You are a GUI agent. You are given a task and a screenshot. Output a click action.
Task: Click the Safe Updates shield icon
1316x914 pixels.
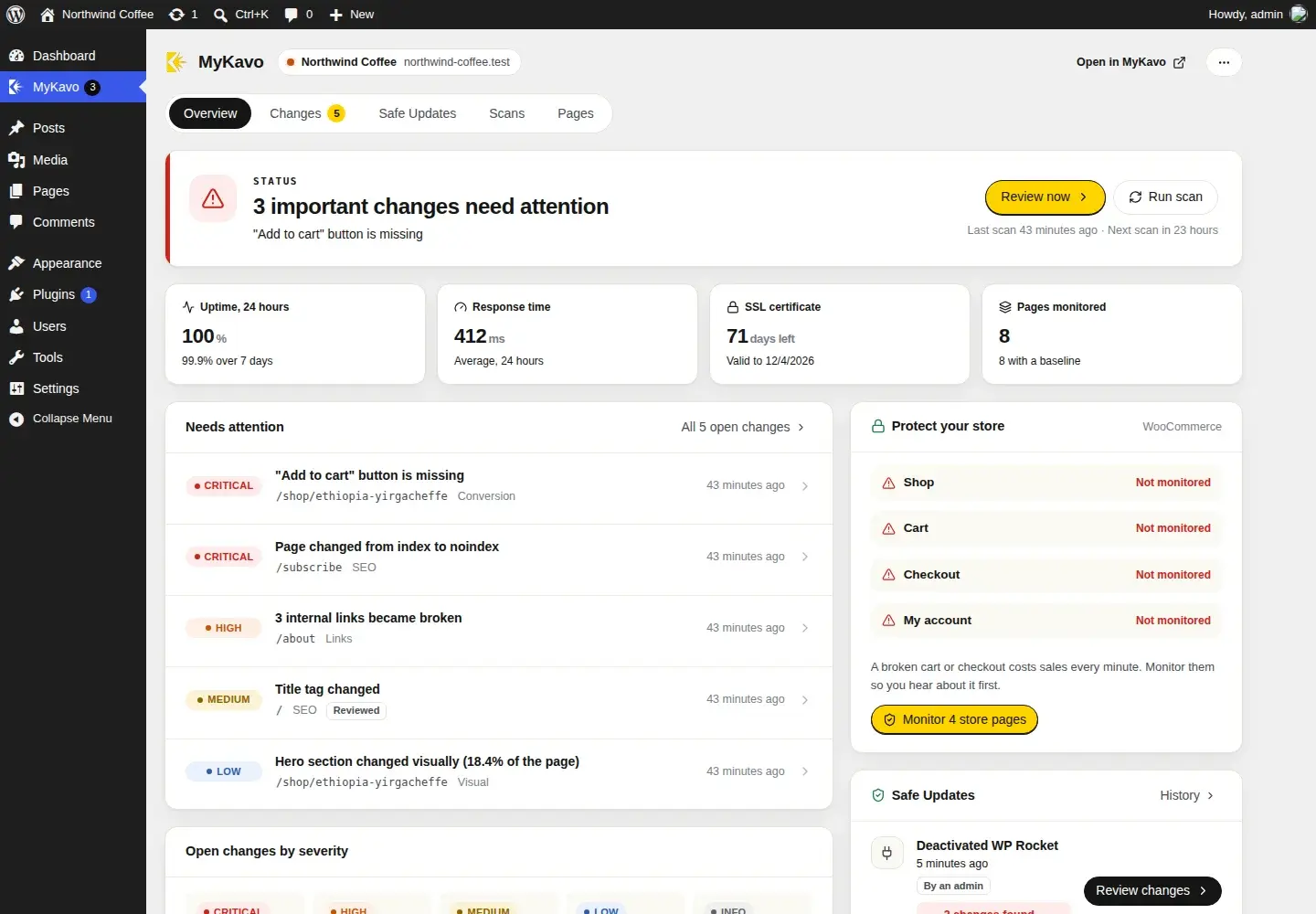[x=878, y=795]
